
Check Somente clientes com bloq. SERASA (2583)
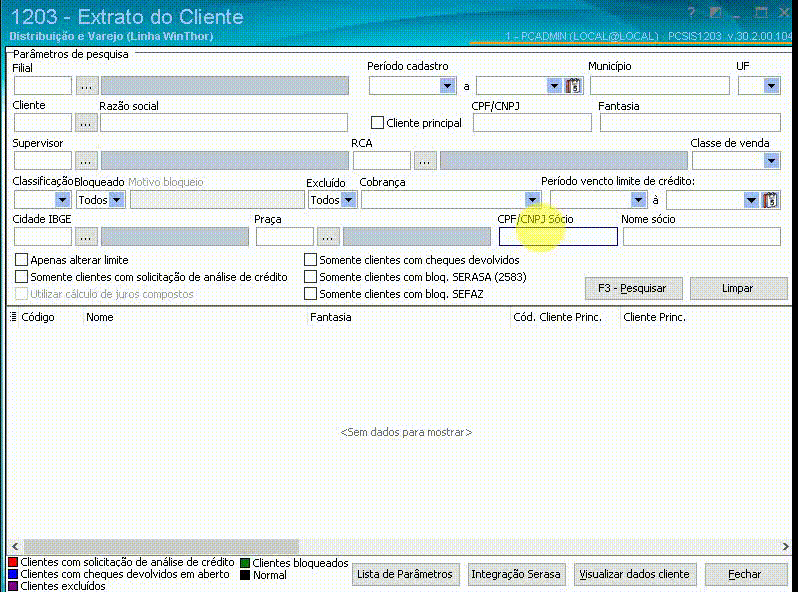(x=310, y=277)
